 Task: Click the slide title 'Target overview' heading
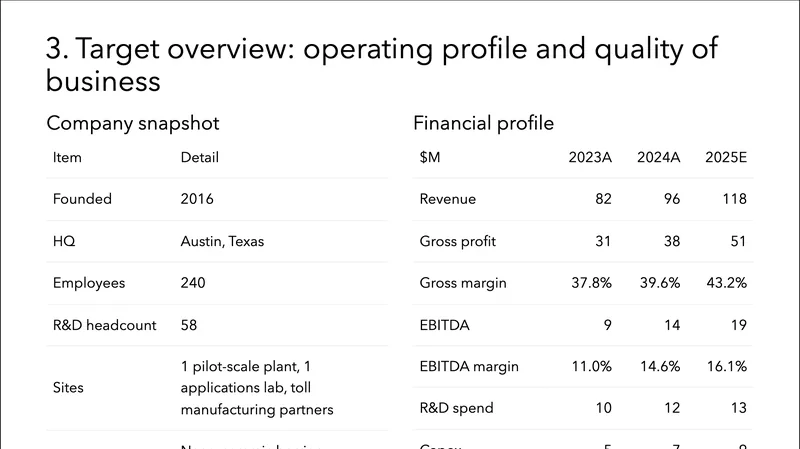382,65
